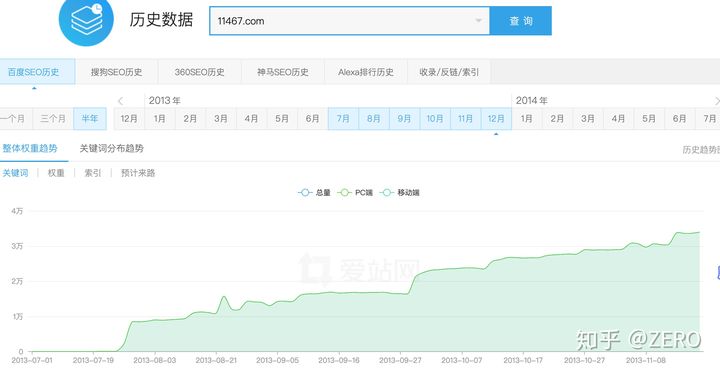Image resolution: width=720 pixels, height=369 pixels.
Task: Click the 历史趋势 link at right
Action: point(701,150)
